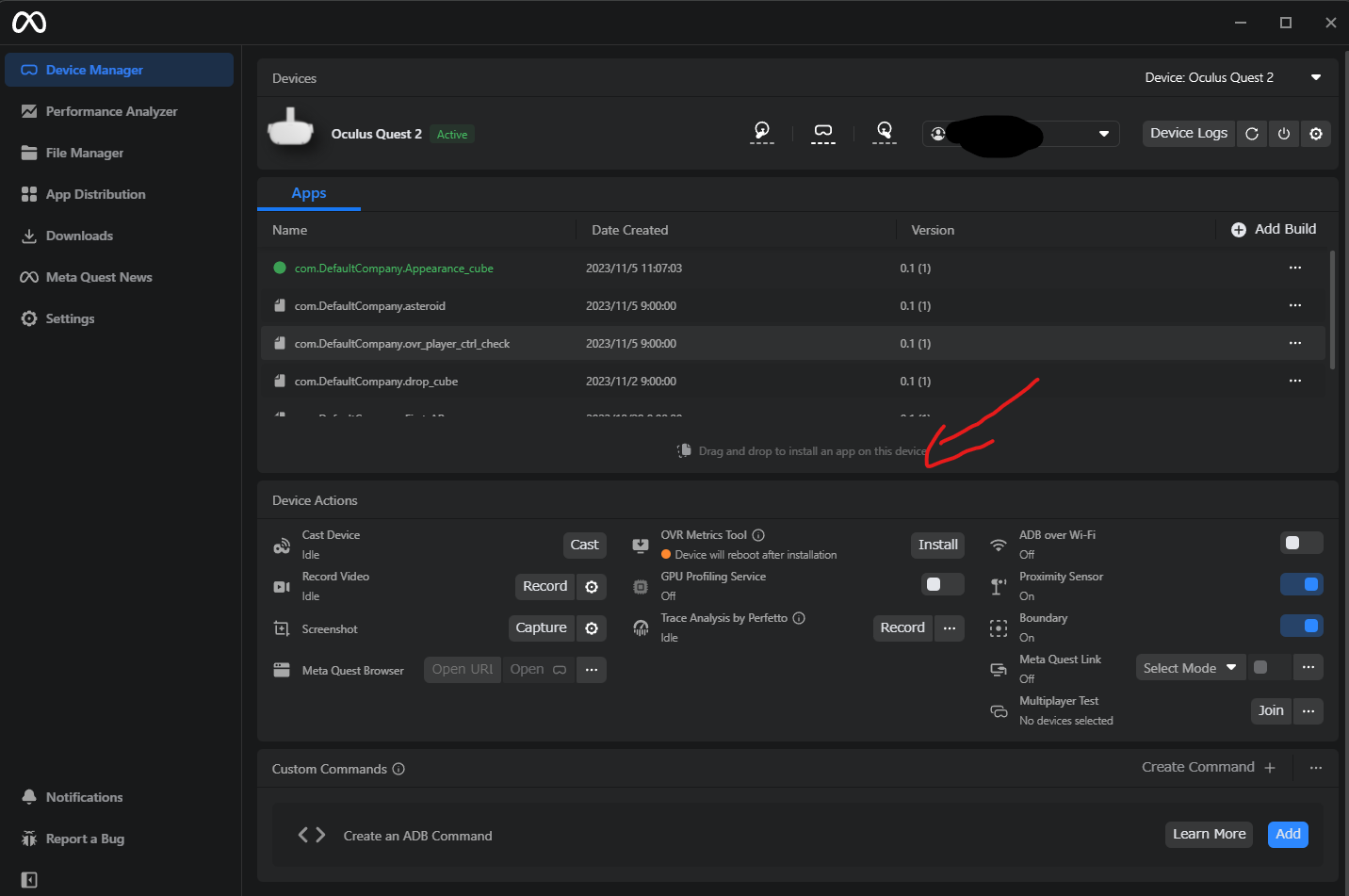Click Join for Multiplayer Test
Screen dimensions: 1349x896
click(1271, 710)
